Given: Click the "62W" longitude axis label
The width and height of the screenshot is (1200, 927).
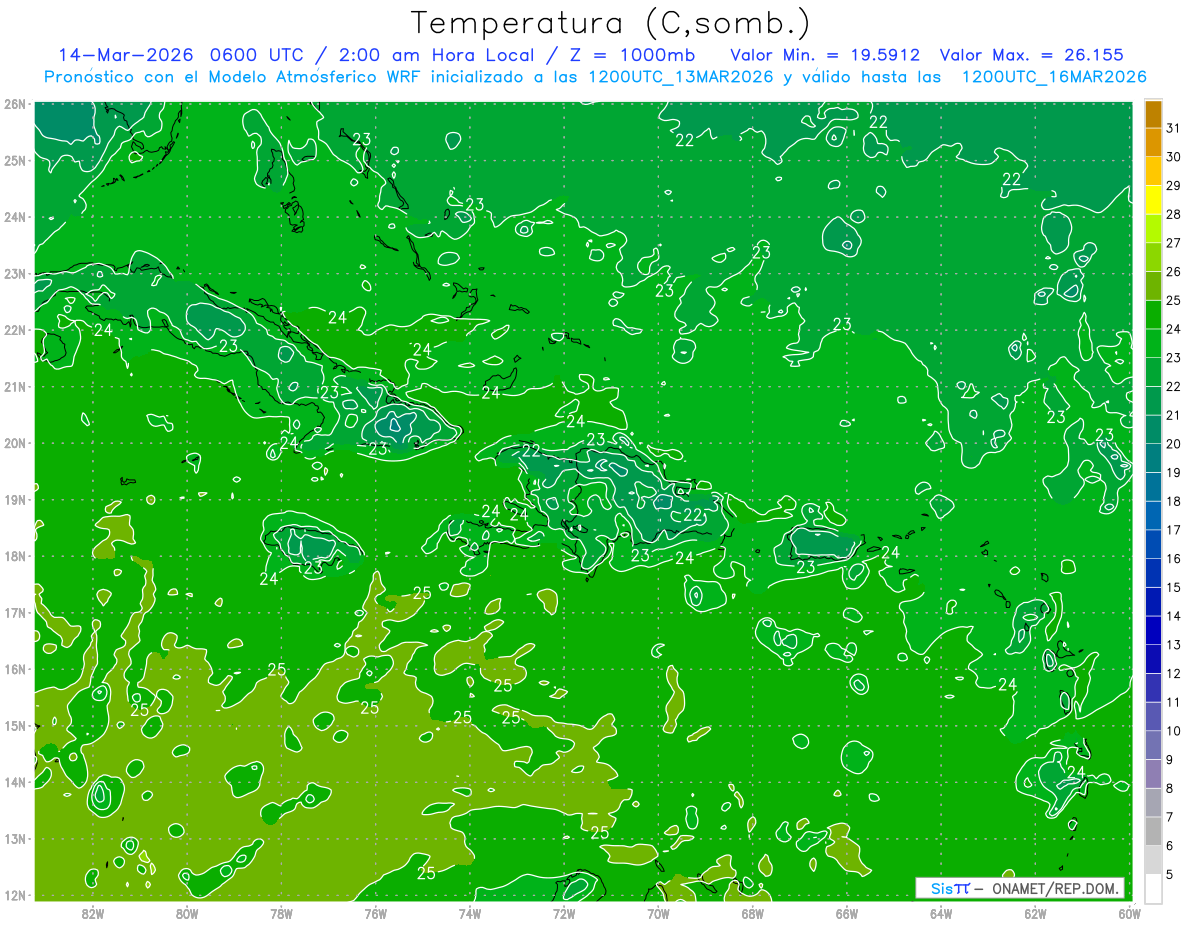Looking at the screenshot, I should [x=1034, y=913].
